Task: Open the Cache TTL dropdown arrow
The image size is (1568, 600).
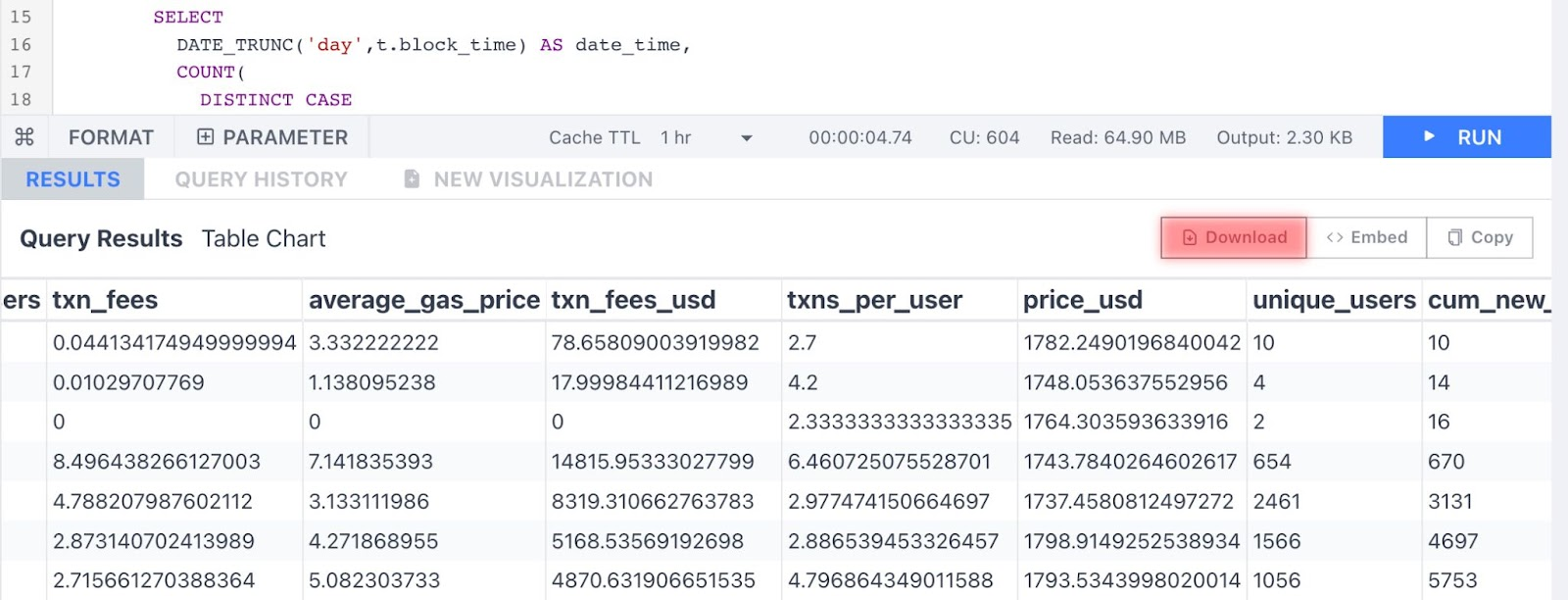Action: tap(747, 138)
